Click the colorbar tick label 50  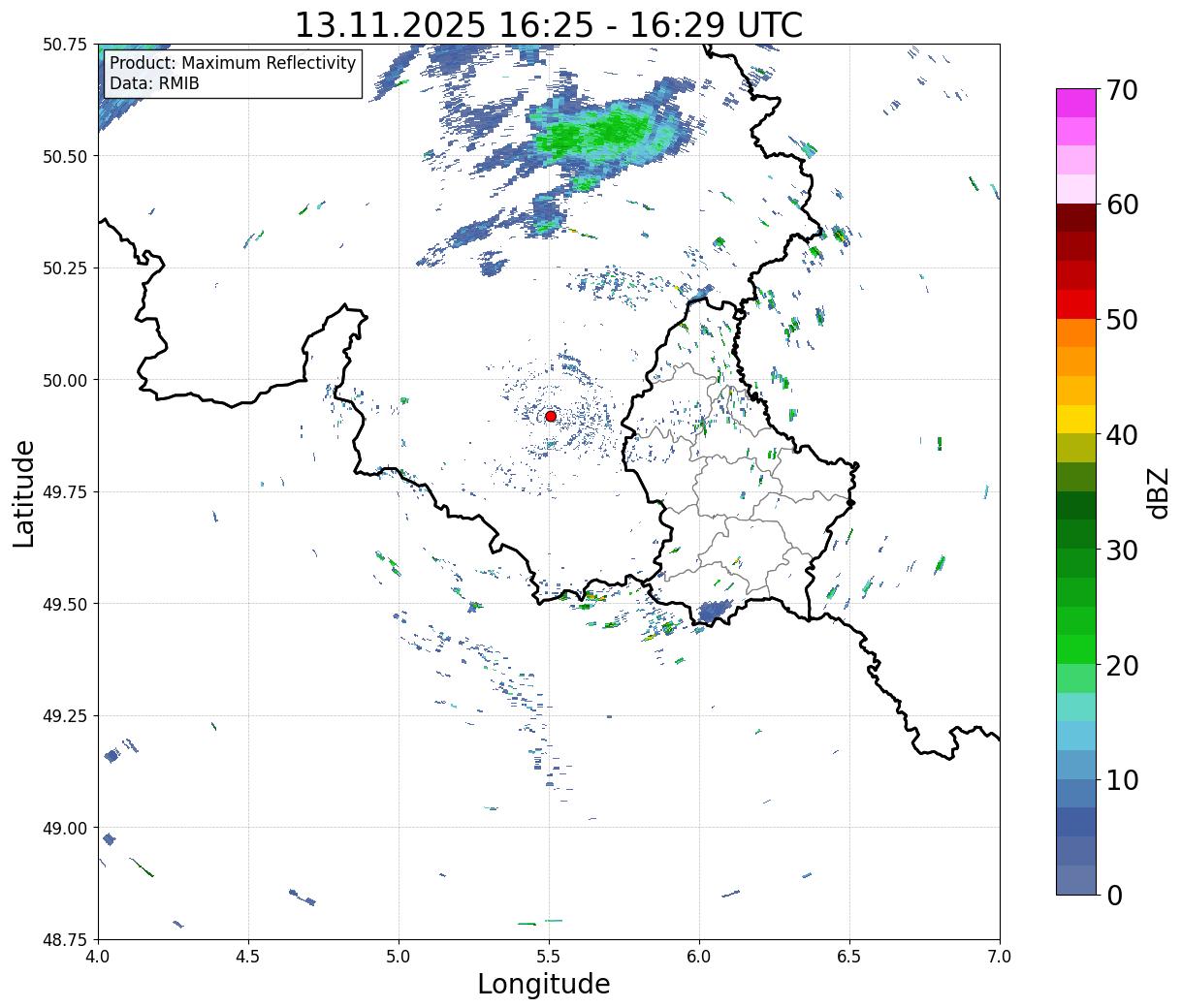[x=1121, y=320]
